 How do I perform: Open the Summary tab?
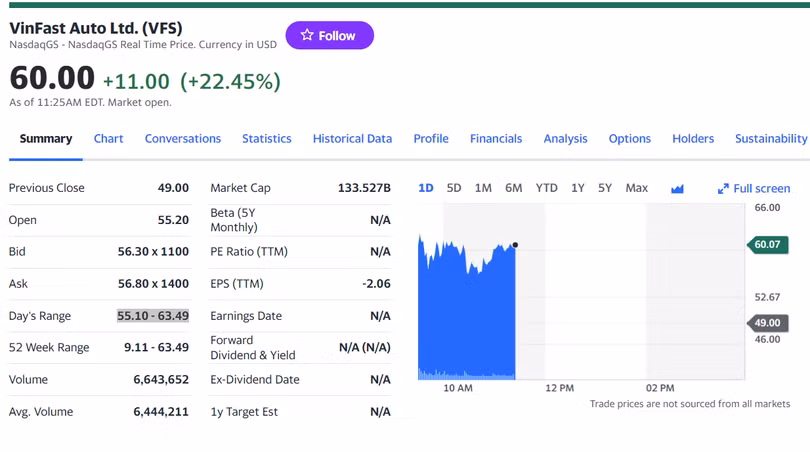pos(46,139)
